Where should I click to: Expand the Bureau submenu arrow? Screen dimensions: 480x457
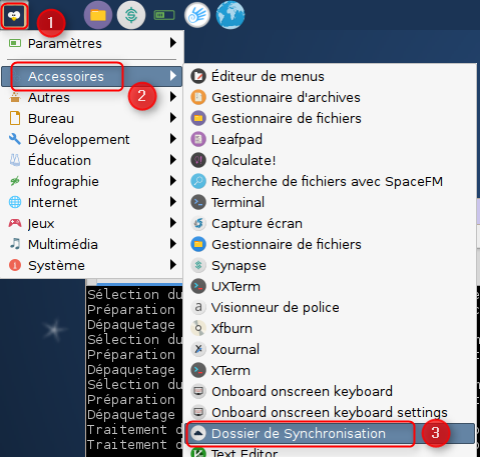pos(173,118)
